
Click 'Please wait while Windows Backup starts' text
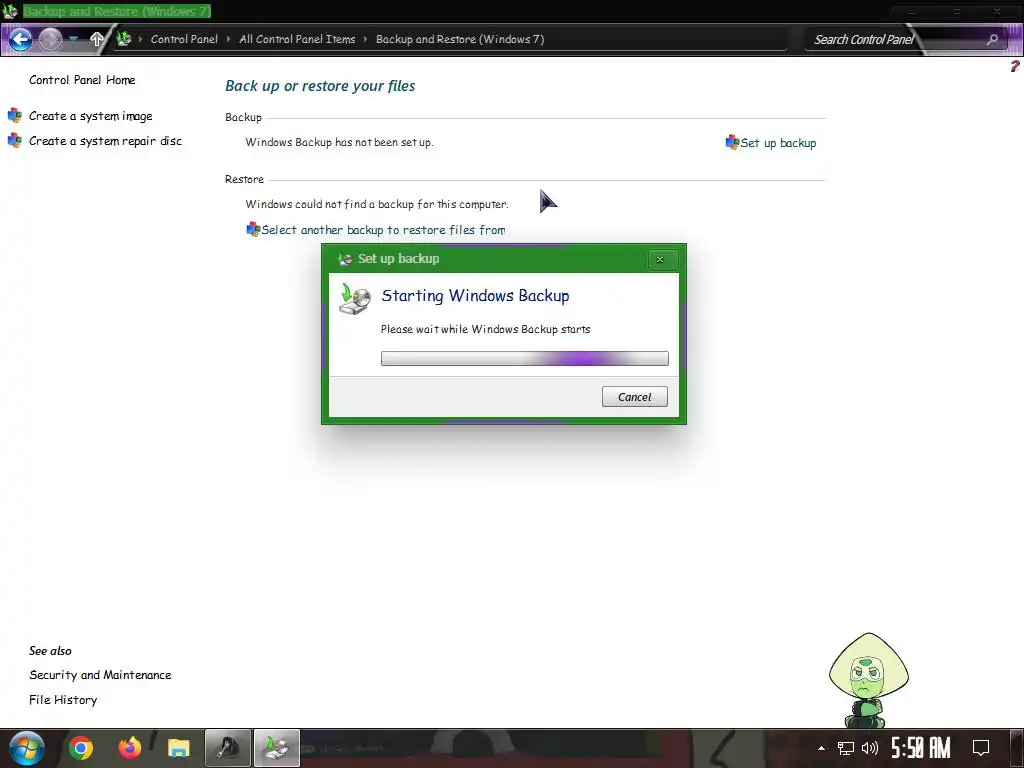(x=485, y=329)
